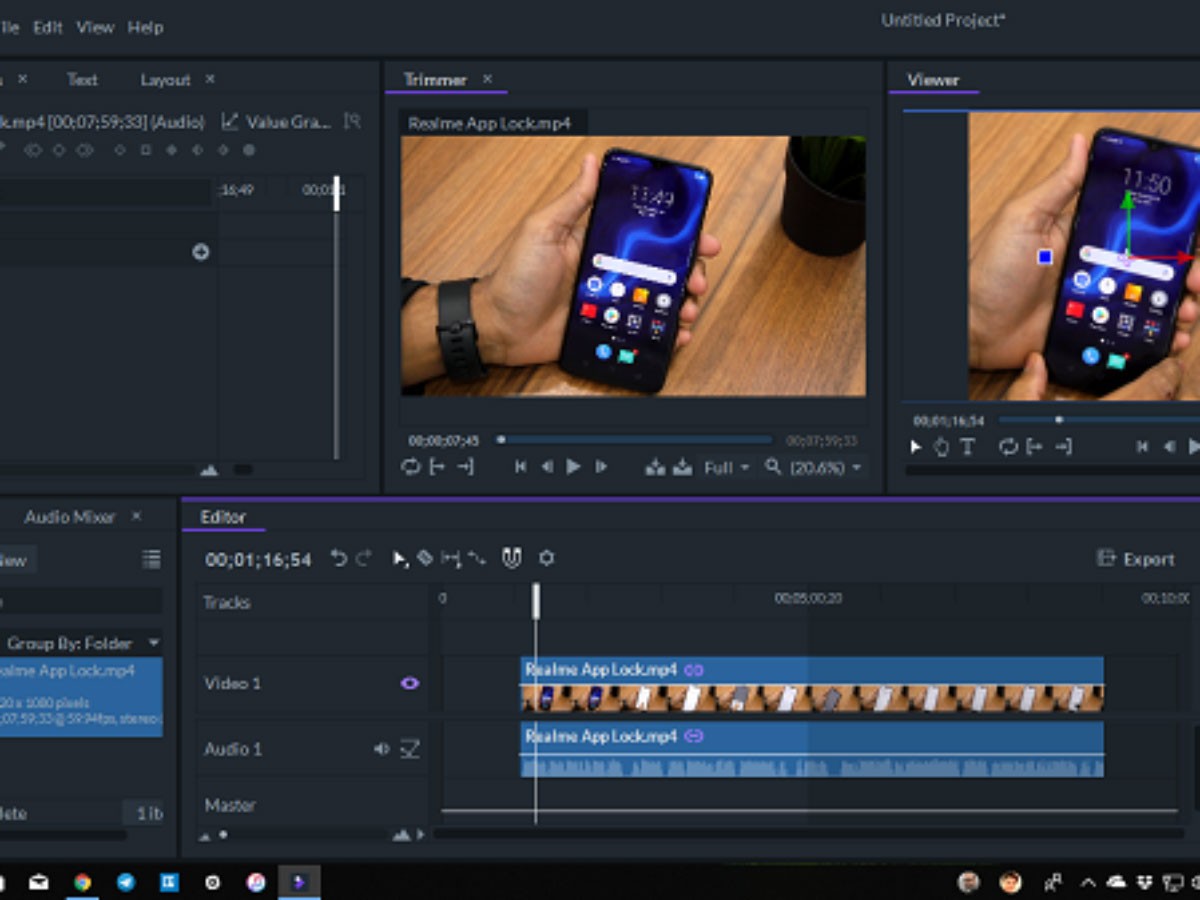
Task: Play the clip in the Trimmer
Action: (x=573, y=466)
